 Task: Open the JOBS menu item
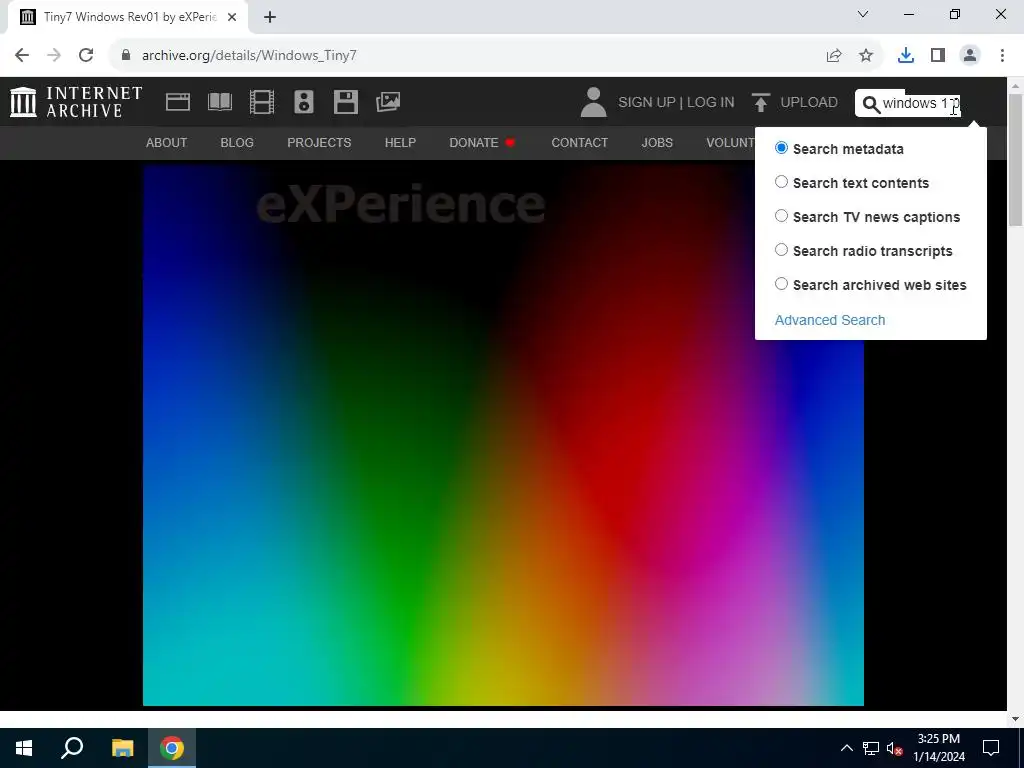pyautogui.click(x=657, y=142)
